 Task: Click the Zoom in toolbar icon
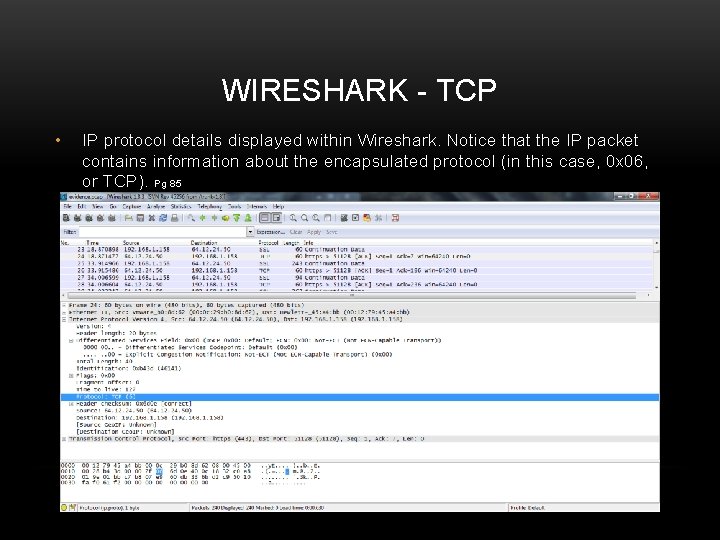click(293, 218)
